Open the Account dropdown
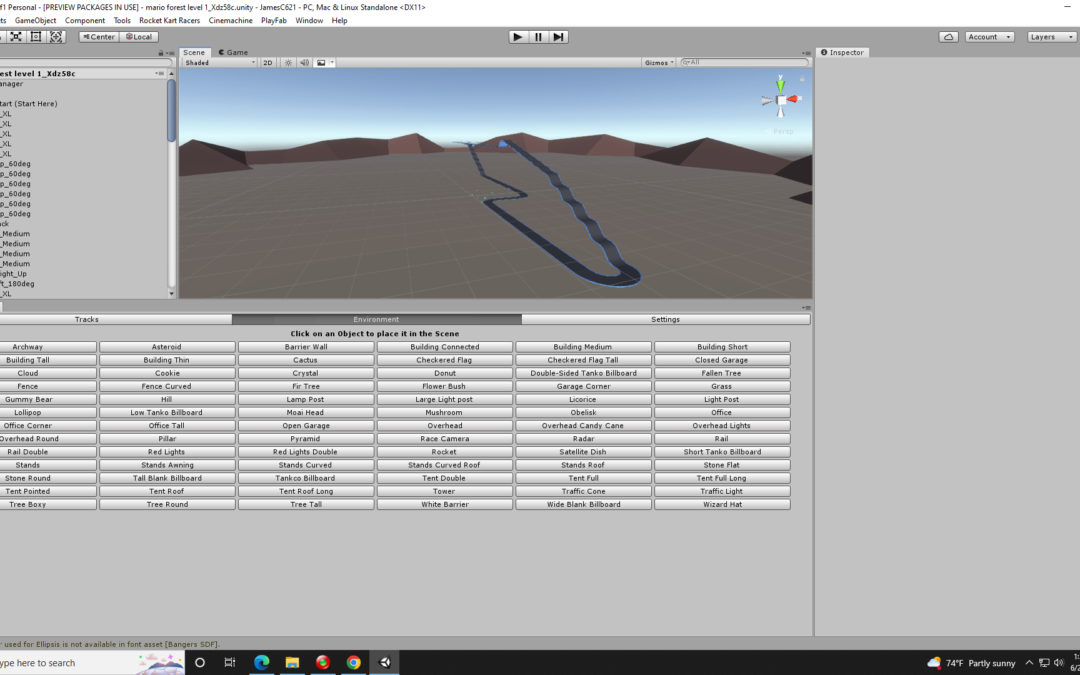 [989, 37]
